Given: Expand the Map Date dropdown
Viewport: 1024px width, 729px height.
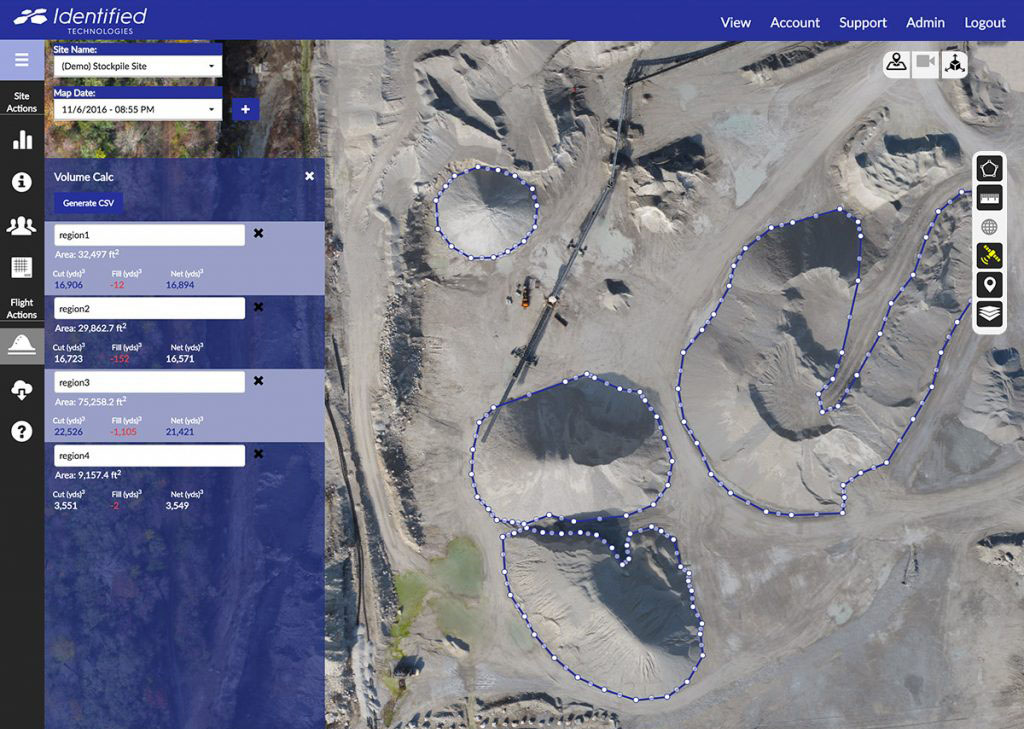Looking at the screenshot, I should click(x=138, y=109).
